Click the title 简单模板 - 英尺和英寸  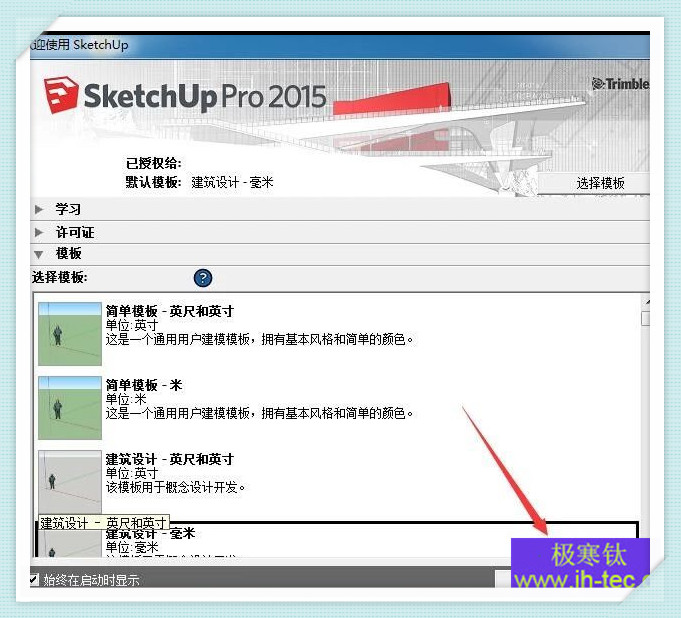(x=170, y=311)
